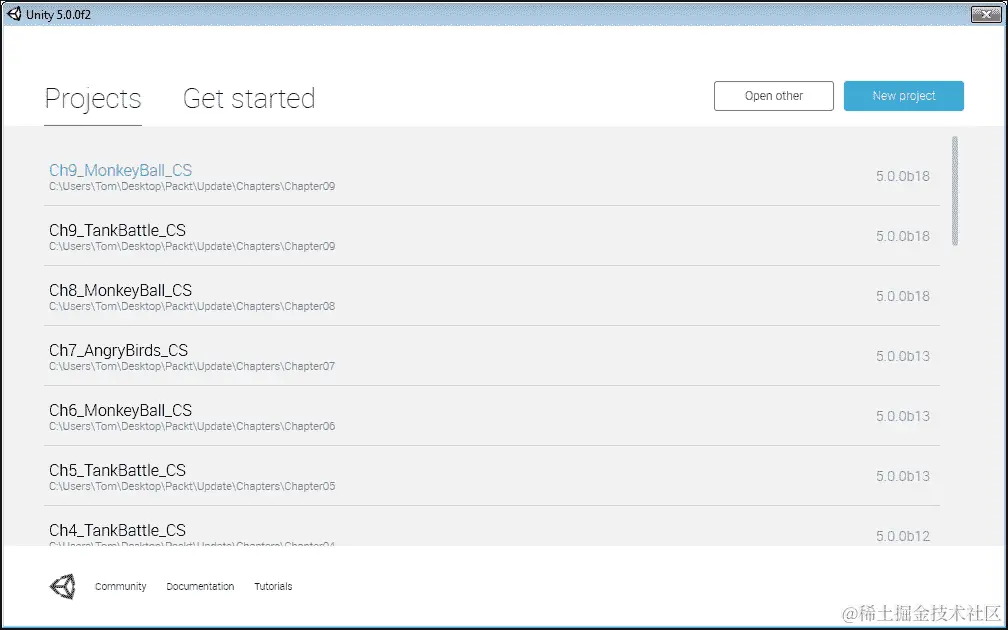1008x630 pixels.
Task: Click version 5.0.0b13 of Ch7_AngryBirds_CS
Action: (x=903, y=356)
